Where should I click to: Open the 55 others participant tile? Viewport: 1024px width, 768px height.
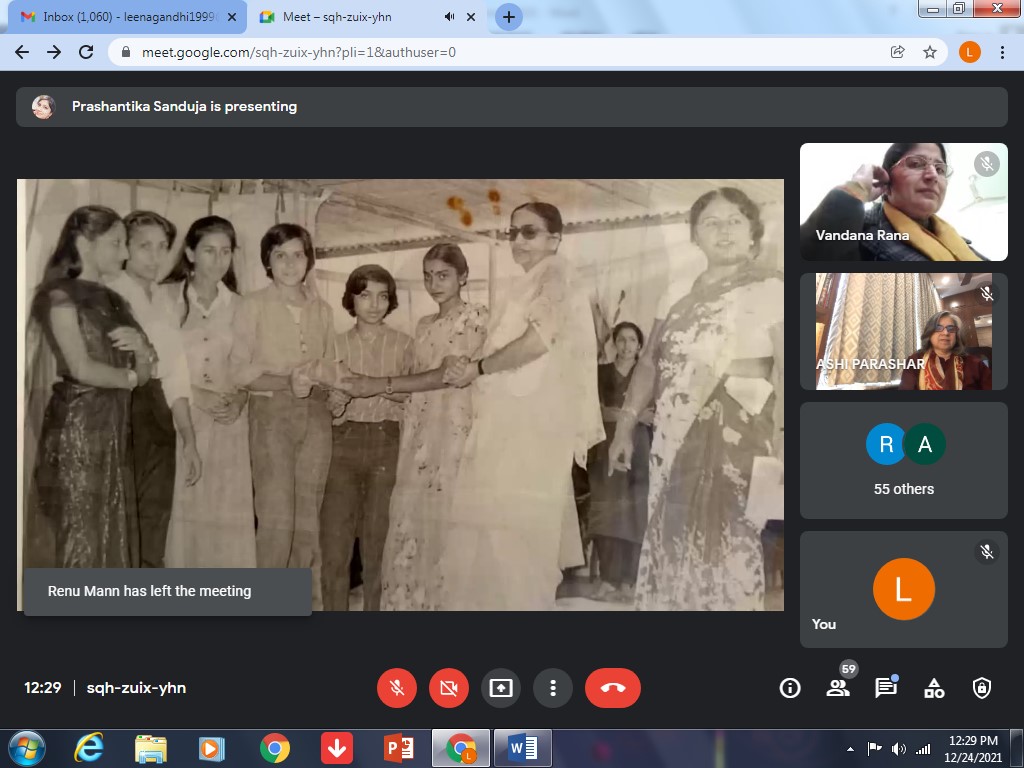pyautogui.click(x=903, y=460)
